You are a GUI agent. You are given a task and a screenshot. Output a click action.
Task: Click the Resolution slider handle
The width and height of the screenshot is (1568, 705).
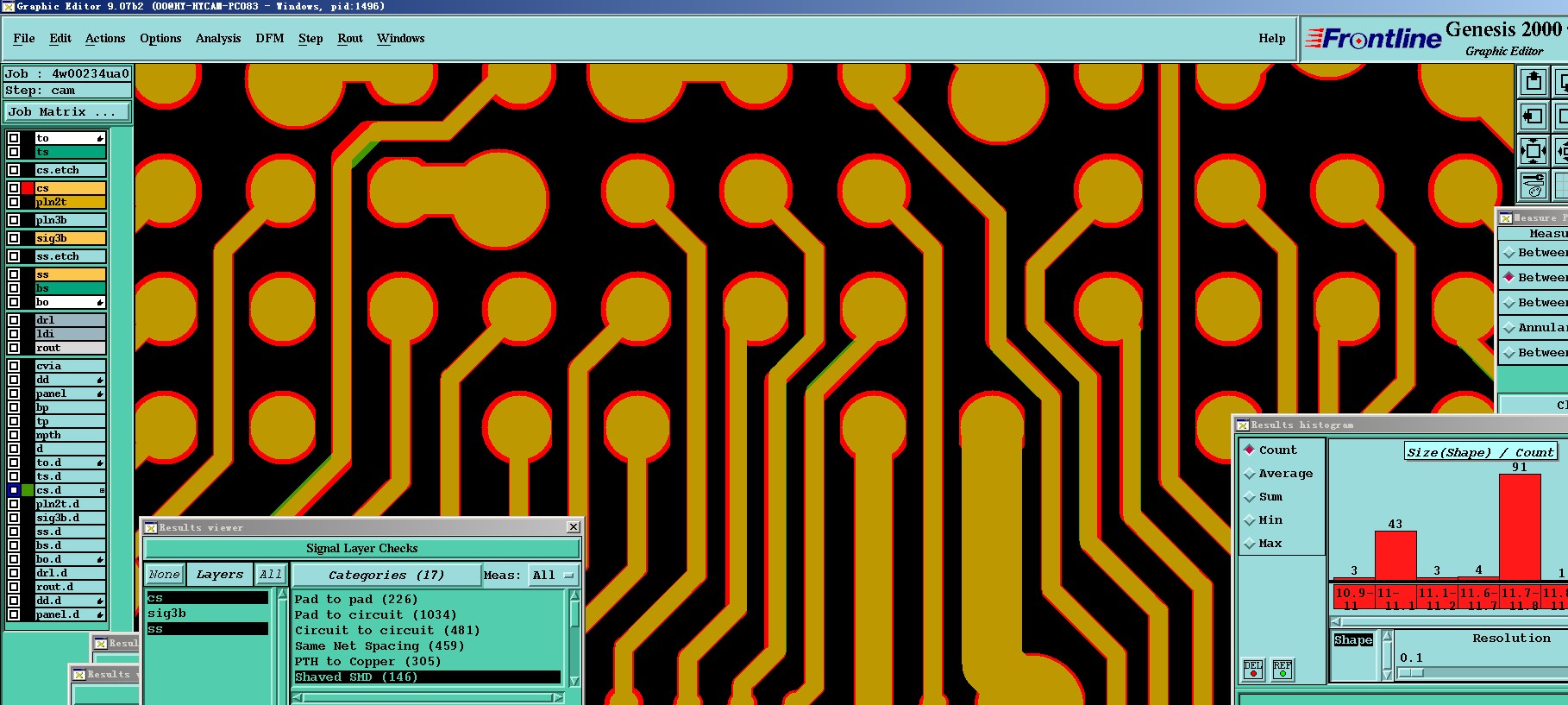[x=1411, y=672]
